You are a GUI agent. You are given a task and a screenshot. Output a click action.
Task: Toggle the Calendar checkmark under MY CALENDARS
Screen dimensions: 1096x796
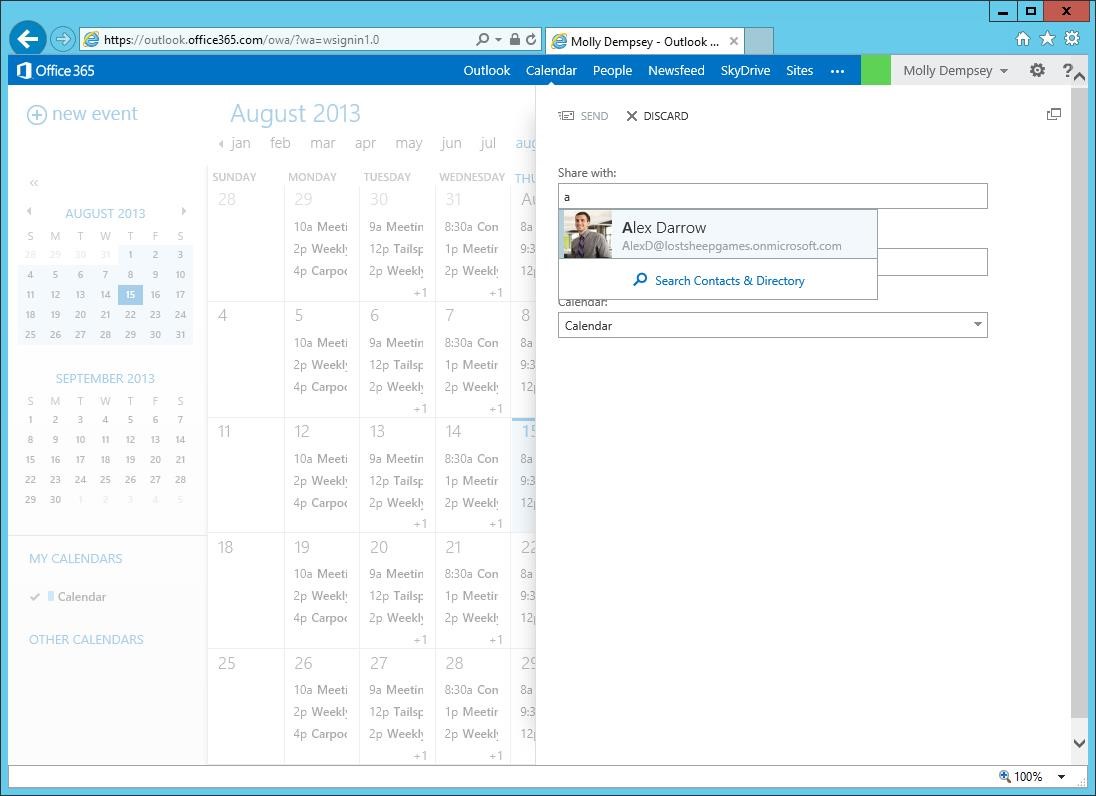click(36, 596)
